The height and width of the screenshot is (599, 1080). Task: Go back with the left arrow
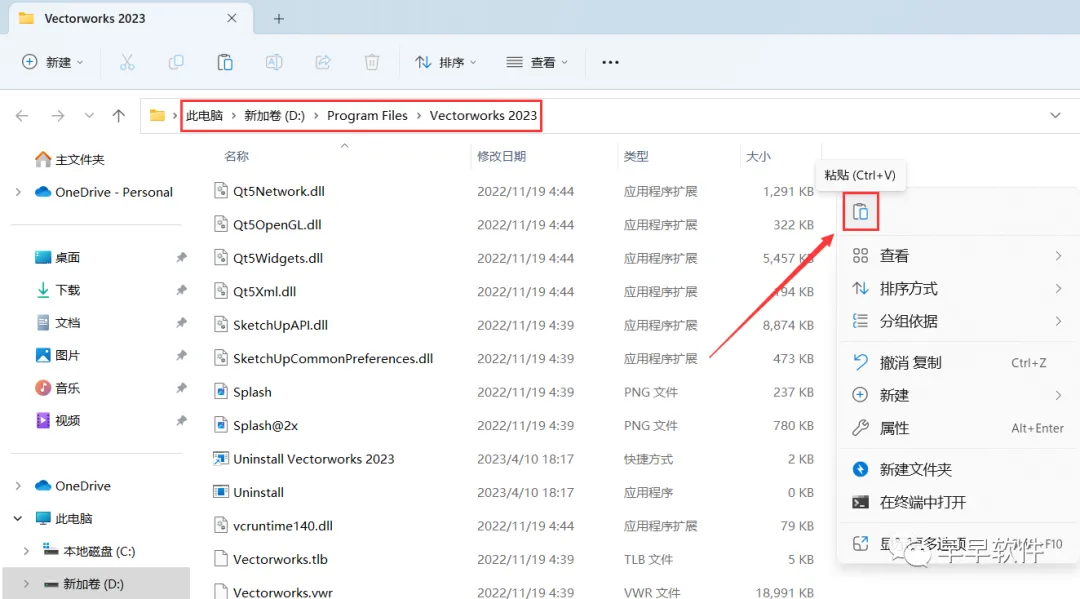click(x=22, y=116)
